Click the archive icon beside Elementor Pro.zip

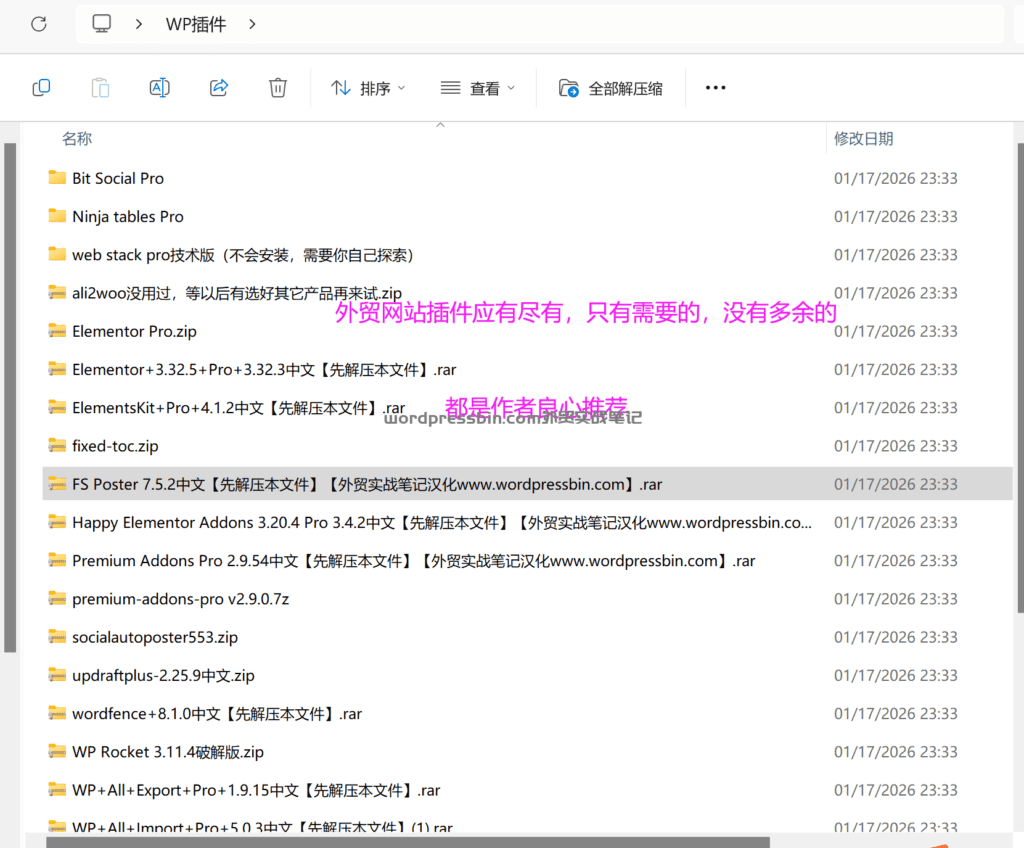(x=57, y=330)
